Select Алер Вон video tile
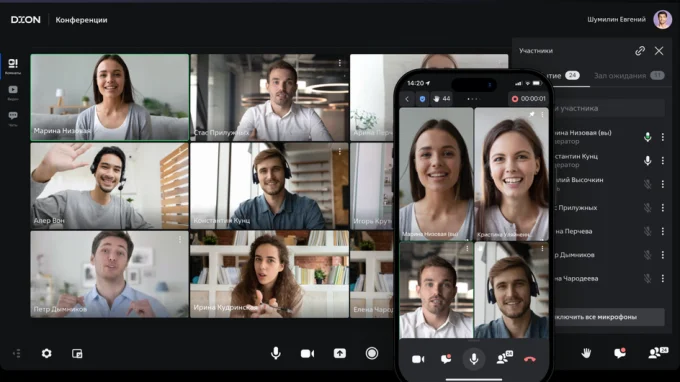 [110, 186]
